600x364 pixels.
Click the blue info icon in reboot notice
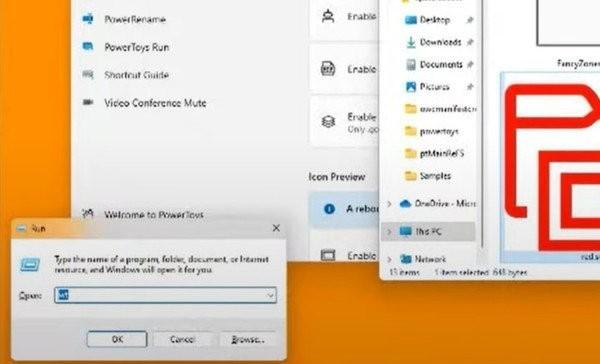[x=329, y=209]
